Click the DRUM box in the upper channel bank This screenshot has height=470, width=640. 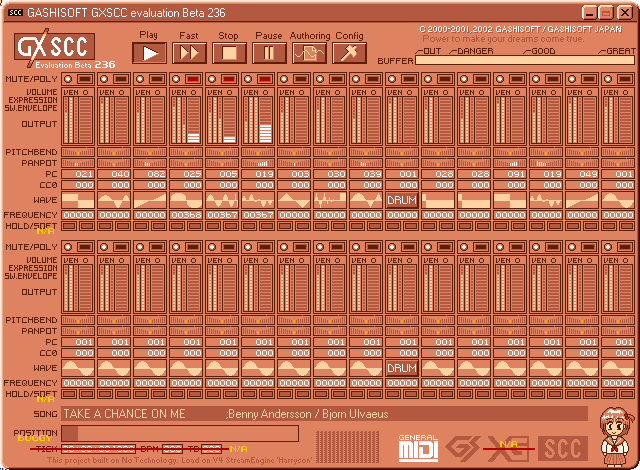tap(402, 200)
